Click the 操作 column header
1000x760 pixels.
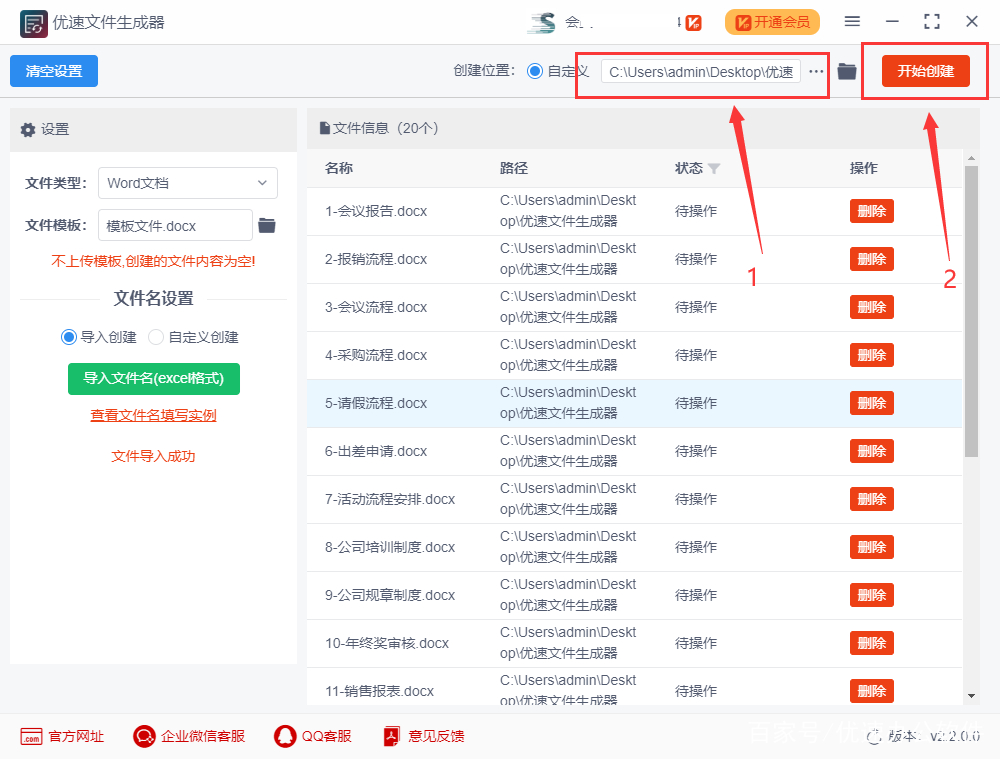click(x=864, y=168)
